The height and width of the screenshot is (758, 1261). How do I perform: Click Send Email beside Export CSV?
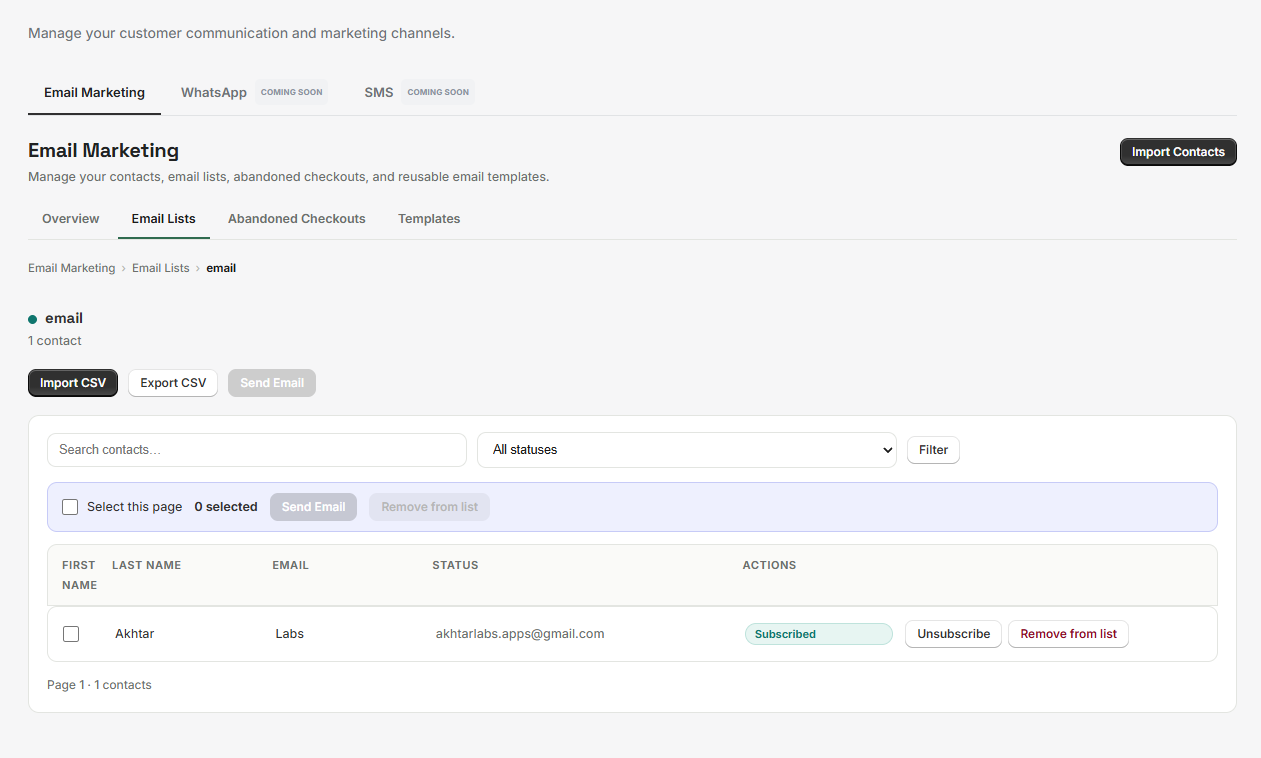[272, 383]
